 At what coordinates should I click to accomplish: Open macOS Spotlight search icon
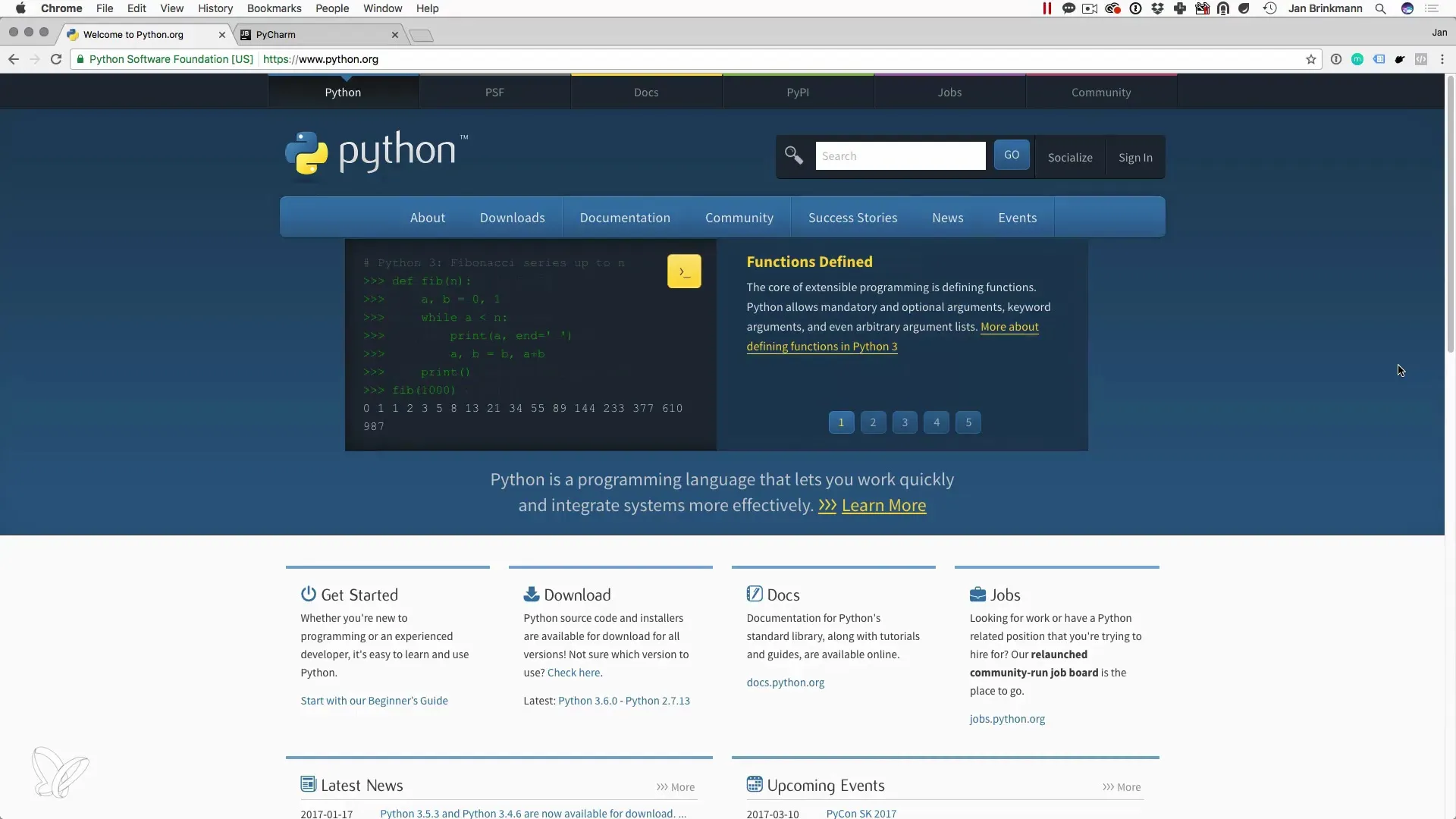point(1381,8)
